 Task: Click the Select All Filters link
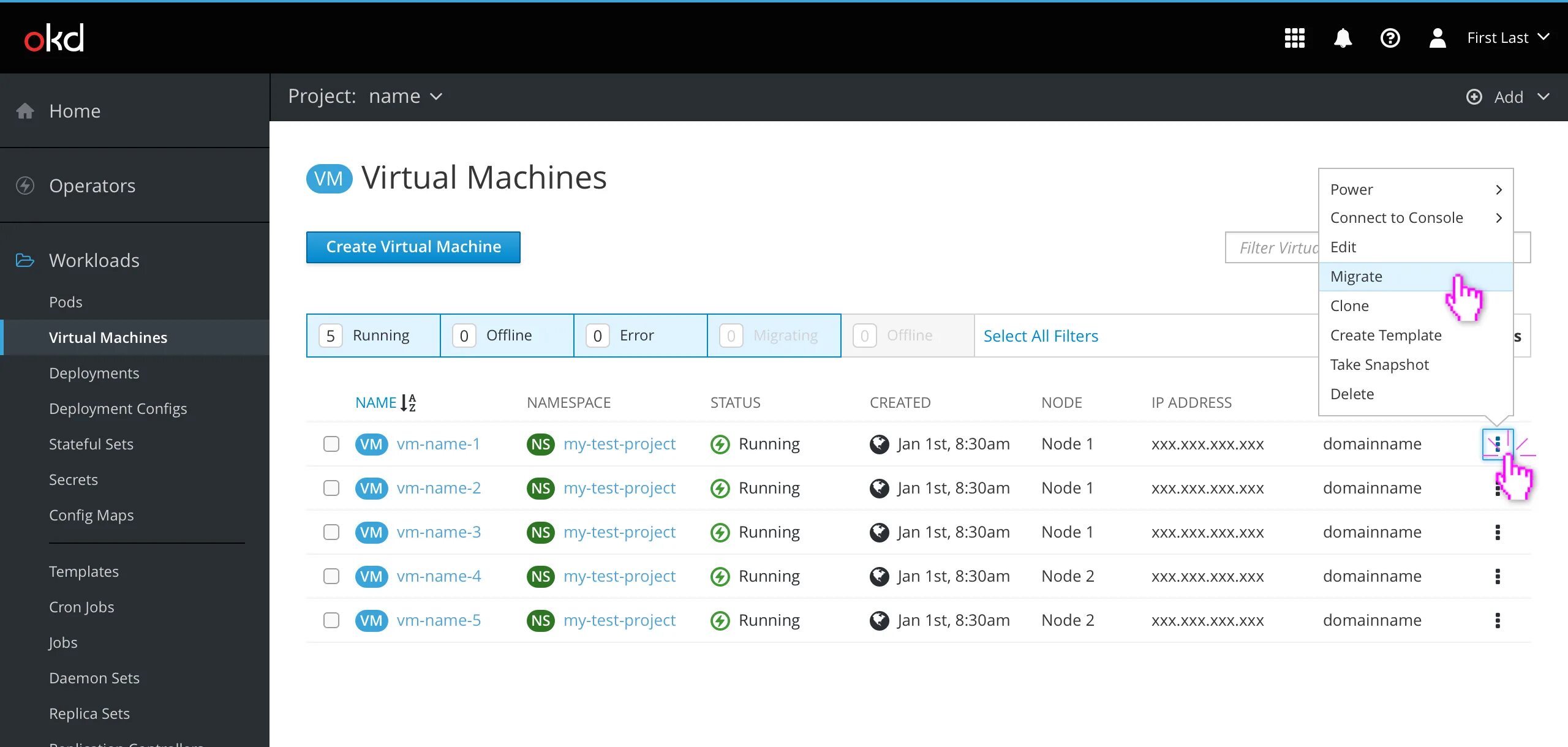click(x=1041, y=336)
